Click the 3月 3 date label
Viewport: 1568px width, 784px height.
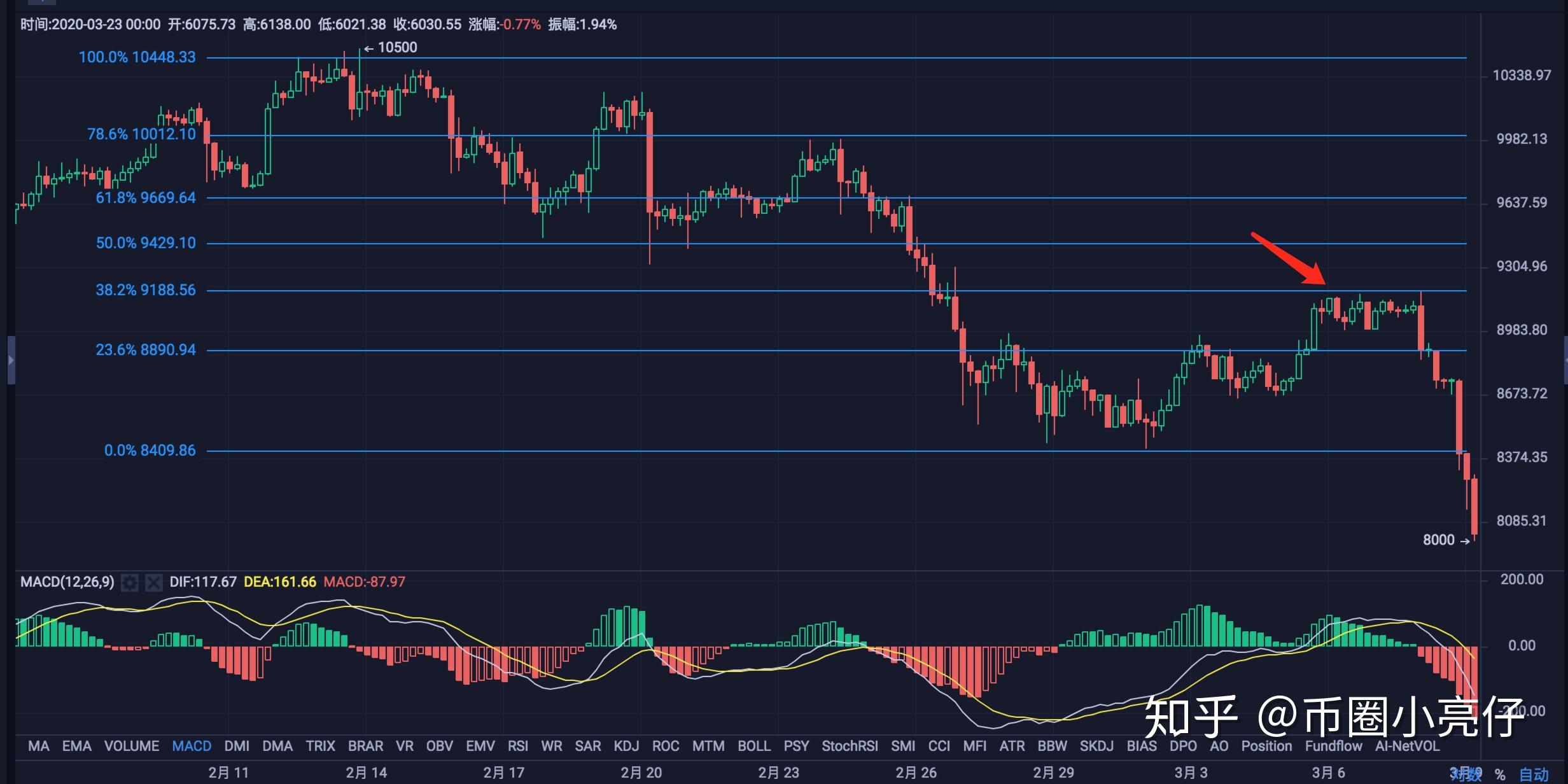[x=1191, y=773]
